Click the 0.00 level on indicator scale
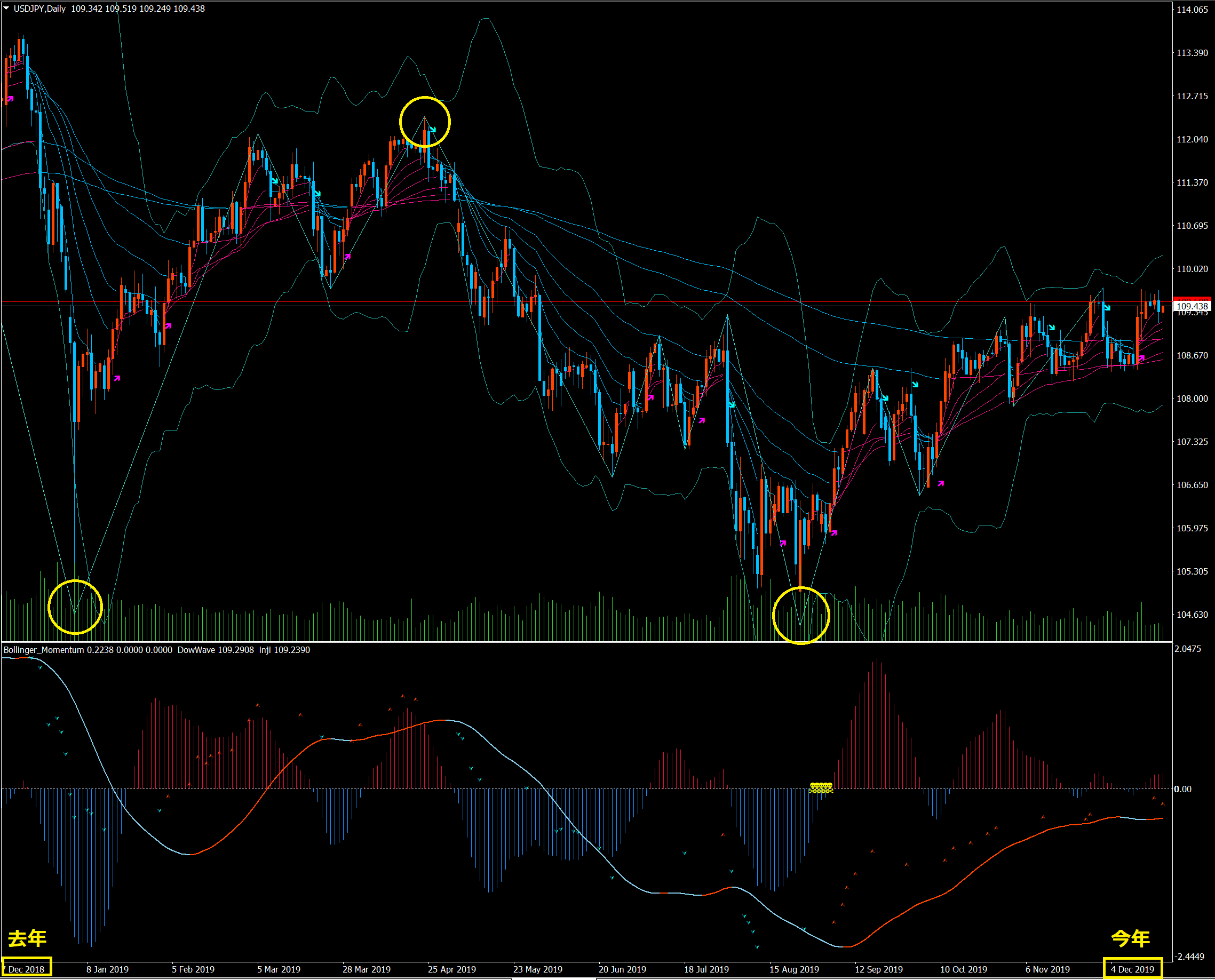This screenshot has height=980, width=1215. [x=1183, y=789]
